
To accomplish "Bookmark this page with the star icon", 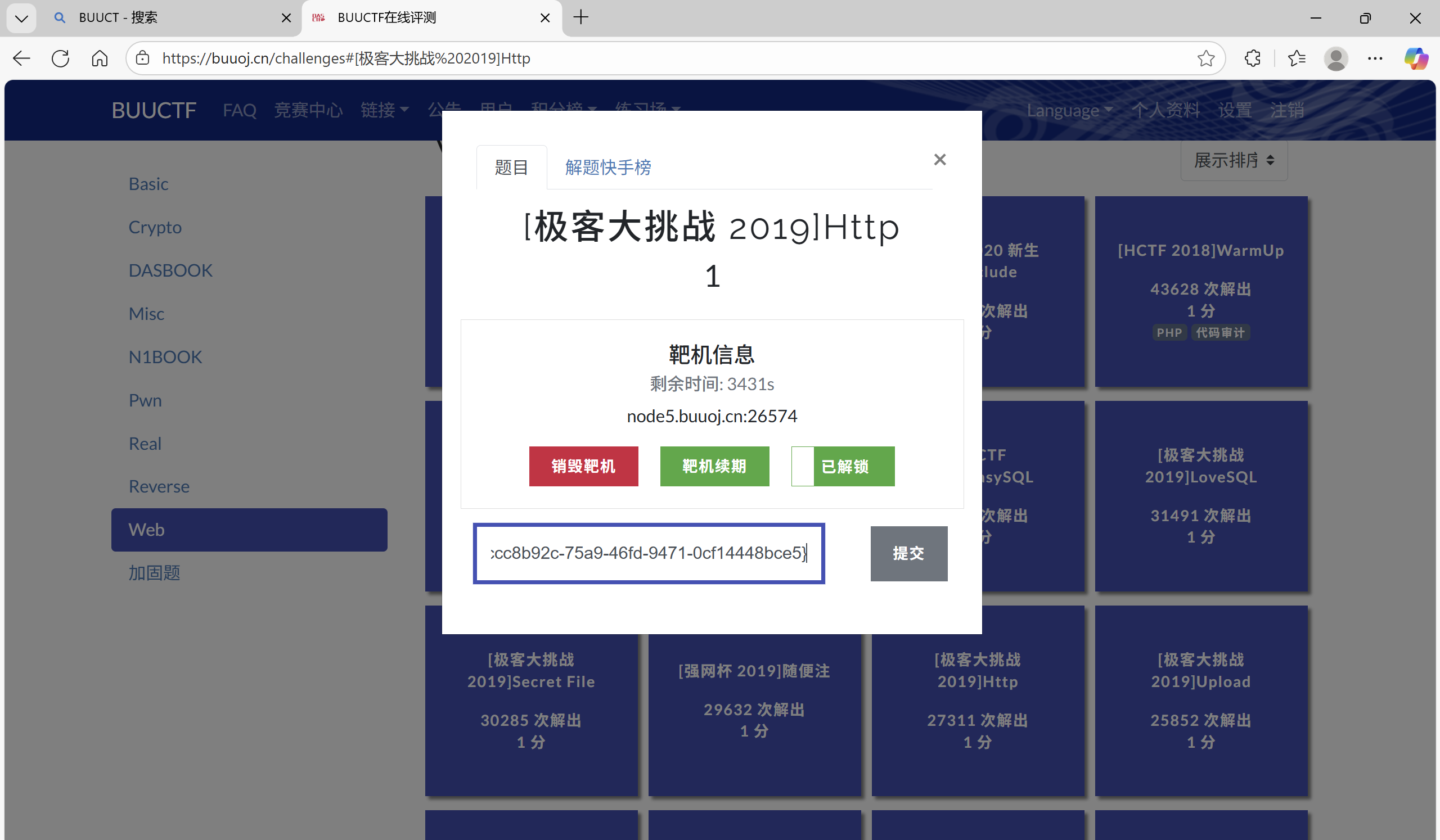I will pyautogui.click(x=1205, y=58).
